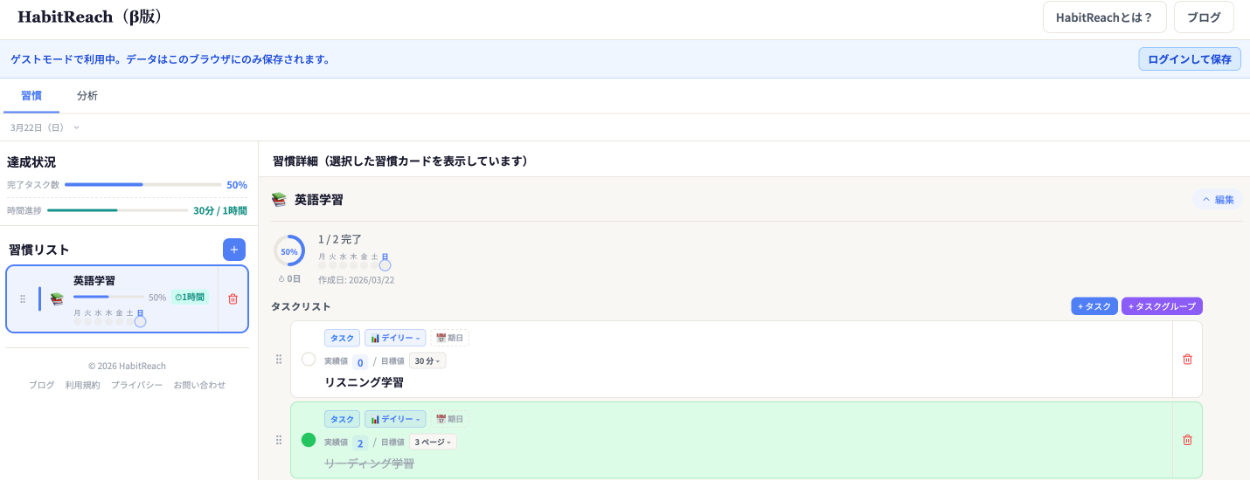Image resolution: width=1250 pixels, height=480 pixels.
Task: Add a new task group with +タスクグループ
Action: point(1161,306)
